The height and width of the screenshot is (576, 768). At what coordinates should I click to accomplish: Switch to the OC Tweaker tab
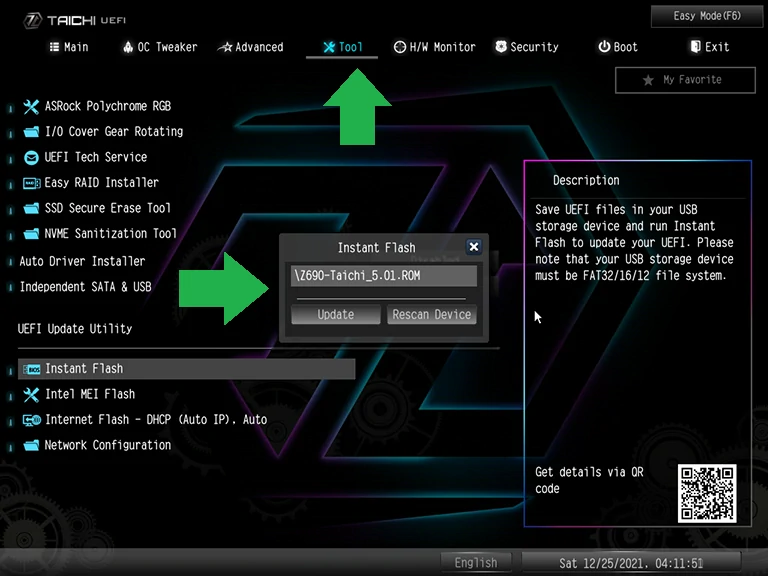coord(160,47)
